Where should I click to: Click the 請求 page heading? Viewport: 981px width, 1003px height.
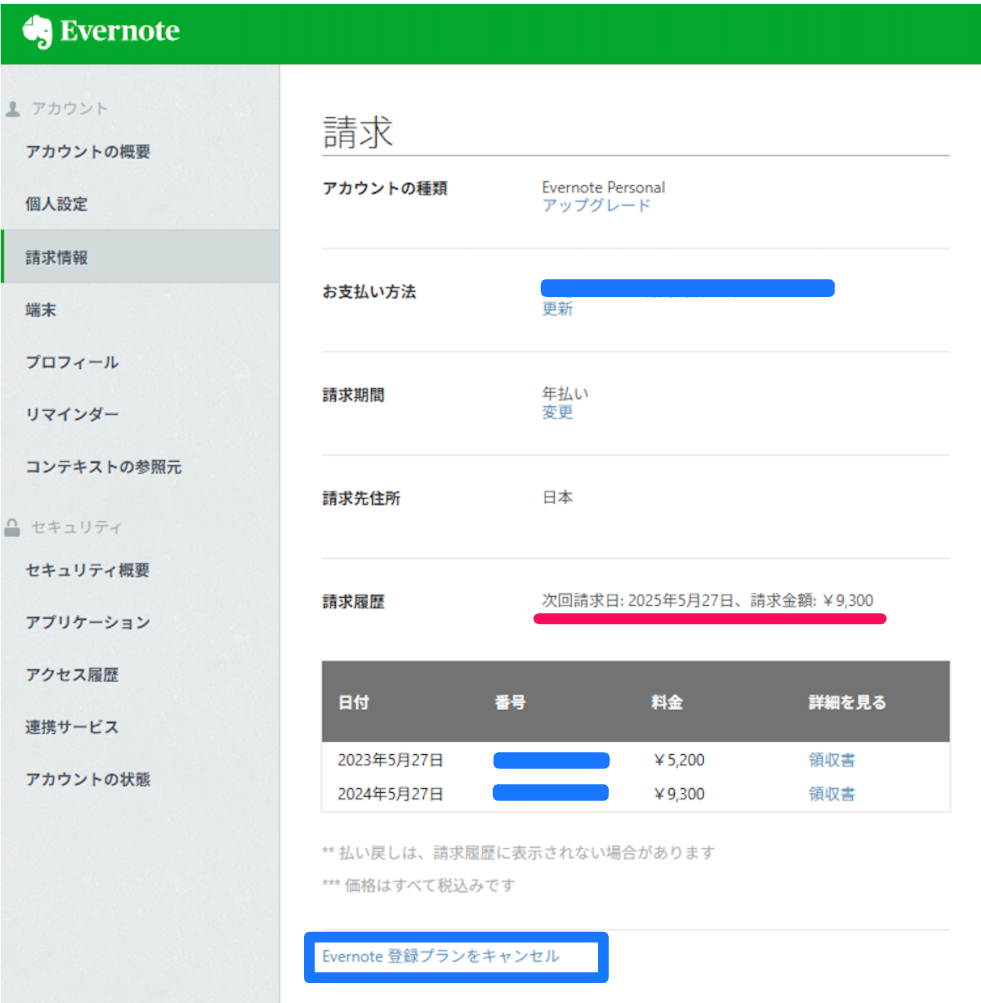pos(357,132)
